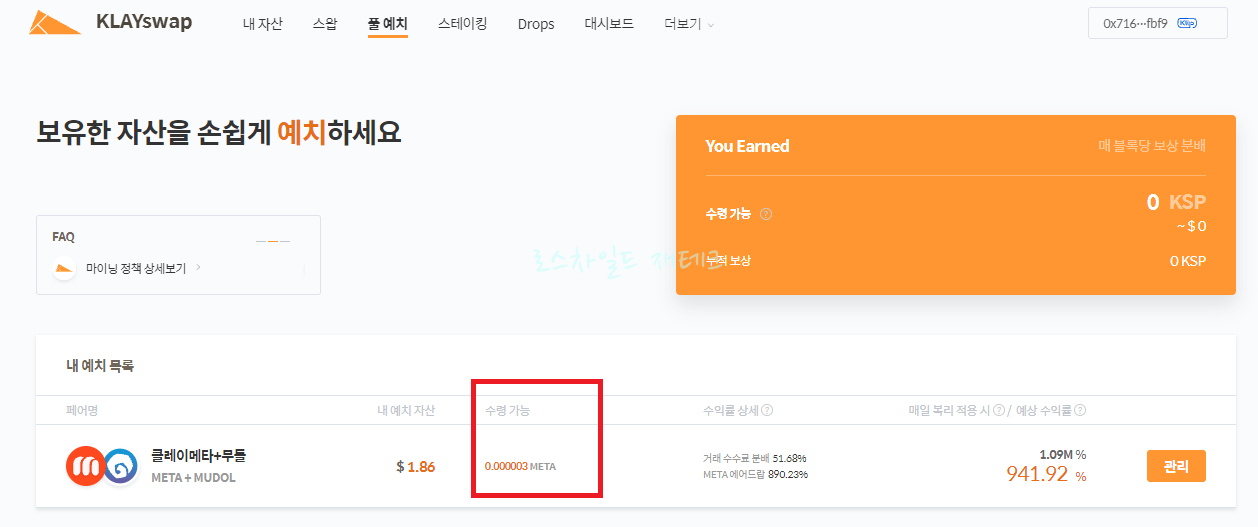Select the 풀 예치 tab
The height and width of the screenshot is (527, 1258).
(x=388, y=24)
